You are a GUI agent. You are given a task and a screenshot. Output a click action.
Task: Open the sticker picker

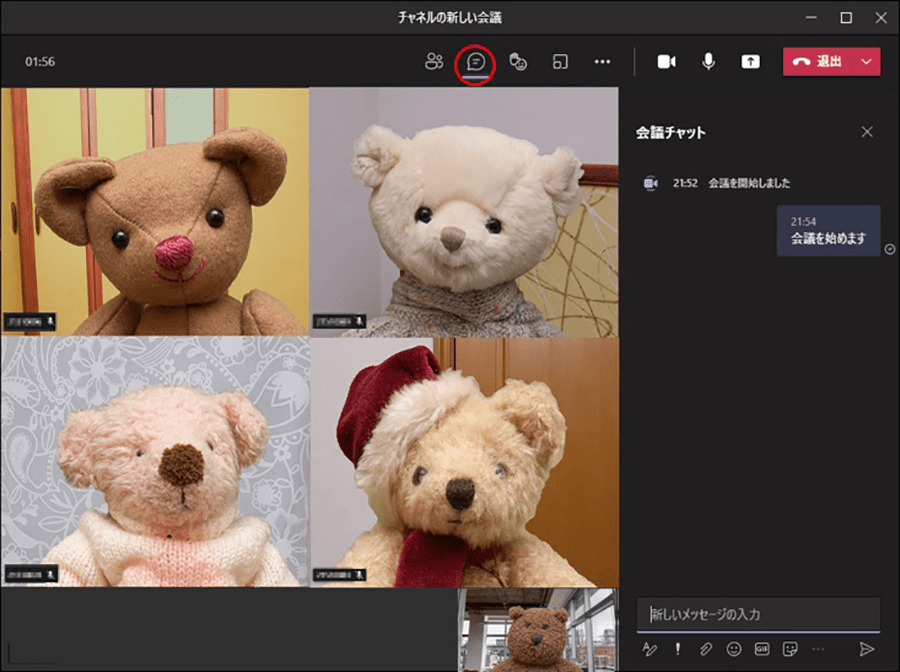[x=790, y=649]
